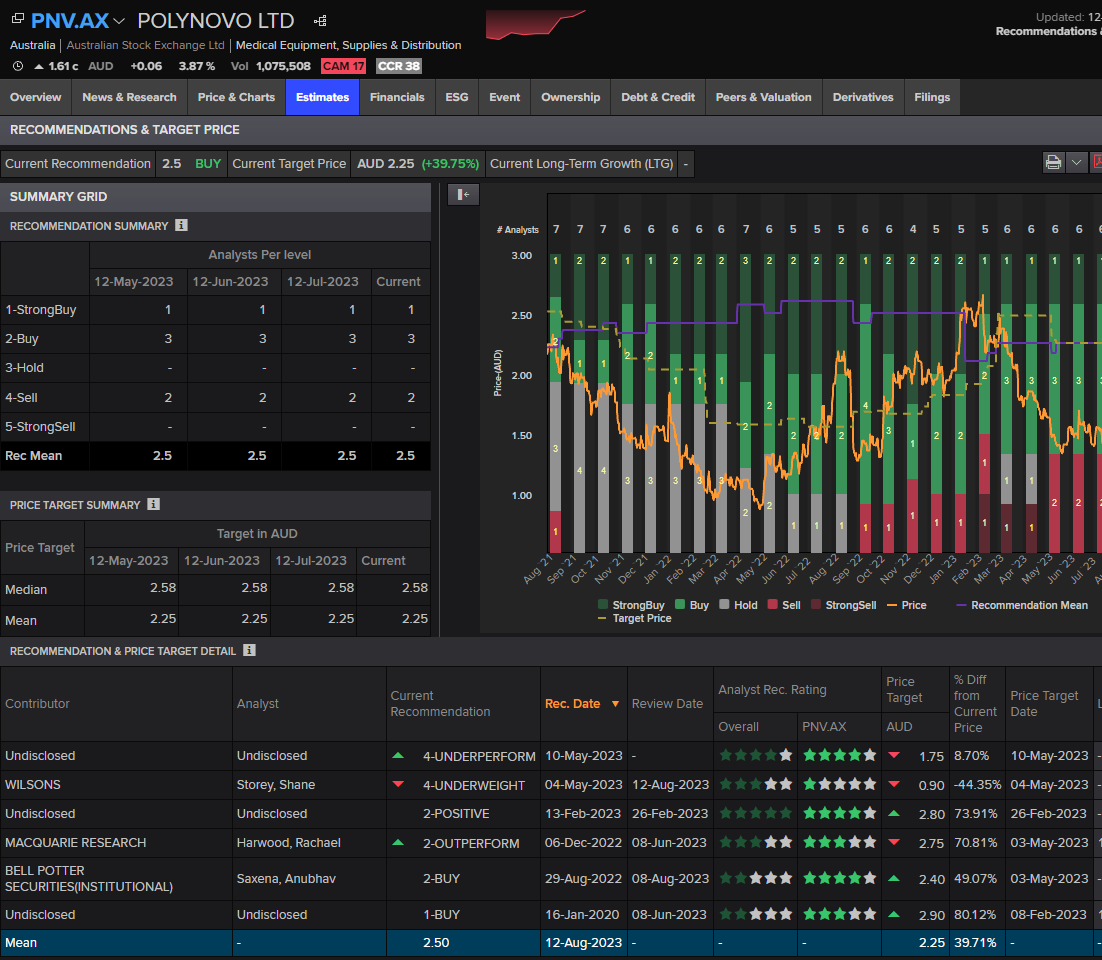1102x960 pixels.
Task: Click the red down arrow beside 4-UNDERWEIGHT
Action: tap(398, 784)
